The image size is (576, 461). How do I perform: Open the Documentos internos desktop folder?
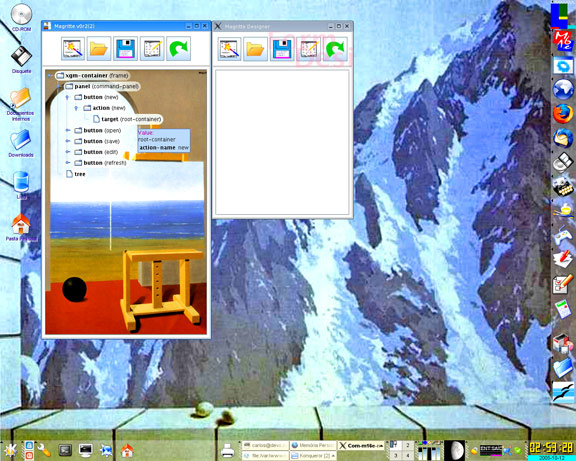20,104
